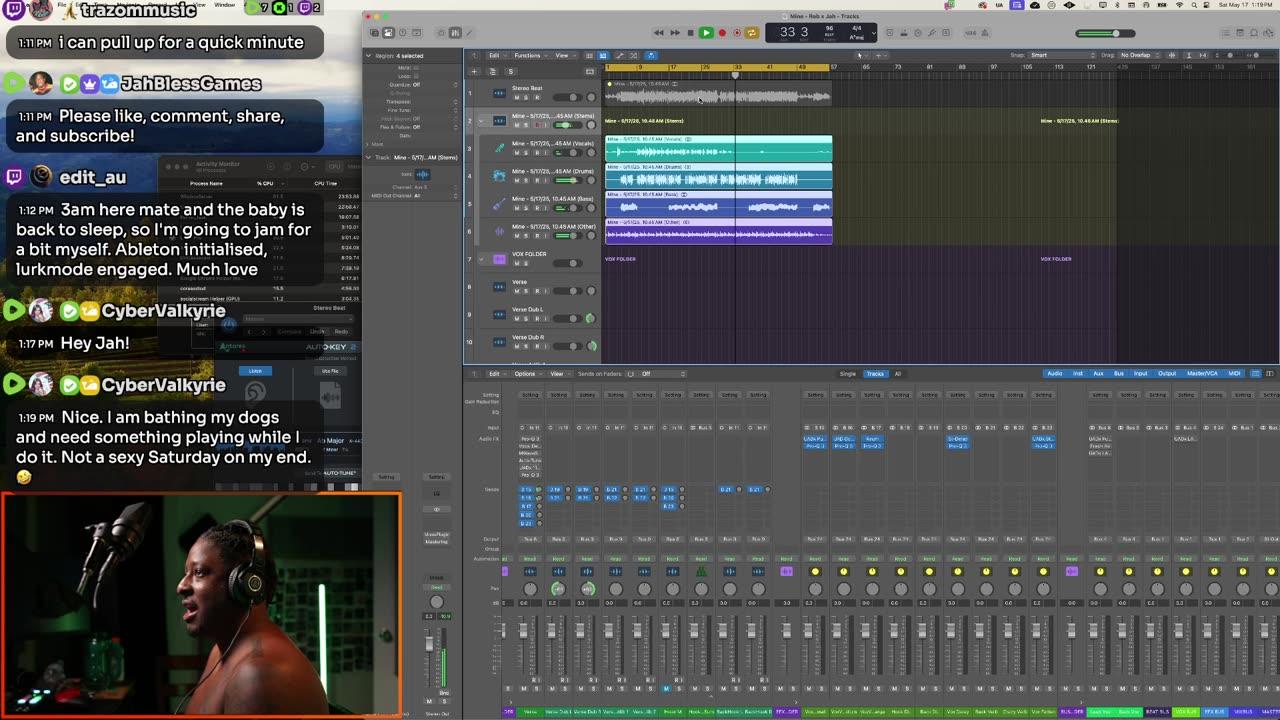Screen dimensions: 1280x720
Task: Collapse the VOX FOLDER track stack arrow
Action: point(482,259)
